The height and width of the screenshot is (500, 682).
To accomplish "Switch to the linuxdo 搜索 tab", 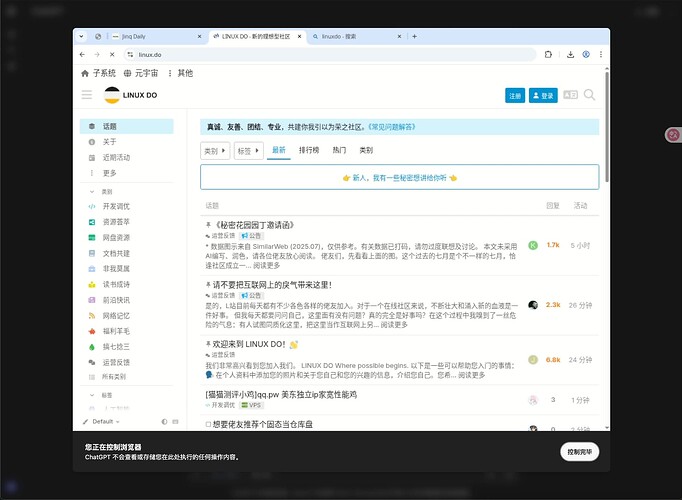I will pyautogui.click(x=357, y=37).
